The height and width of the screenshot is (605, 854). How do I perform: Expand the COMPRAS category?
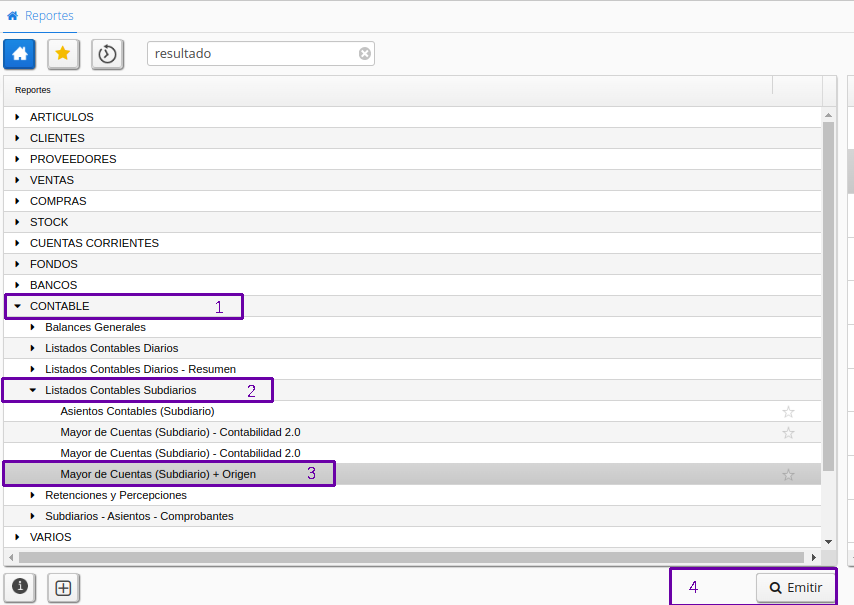(x=17, y=201)
